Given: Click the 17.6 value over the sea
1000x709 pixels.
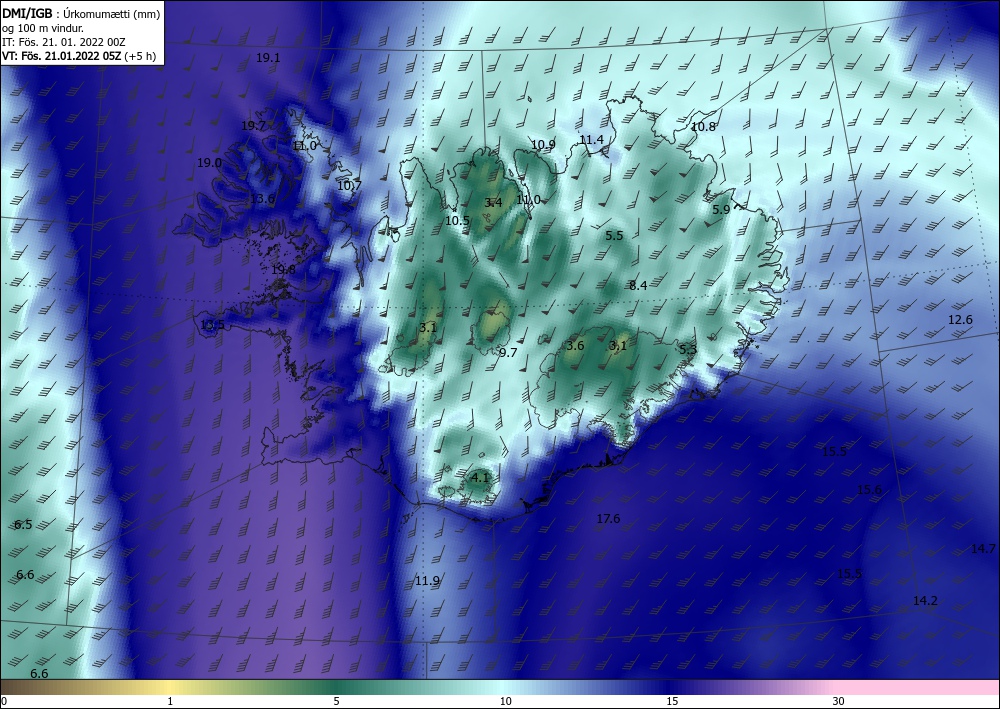Looking at the screenshot, I should 608,519.
